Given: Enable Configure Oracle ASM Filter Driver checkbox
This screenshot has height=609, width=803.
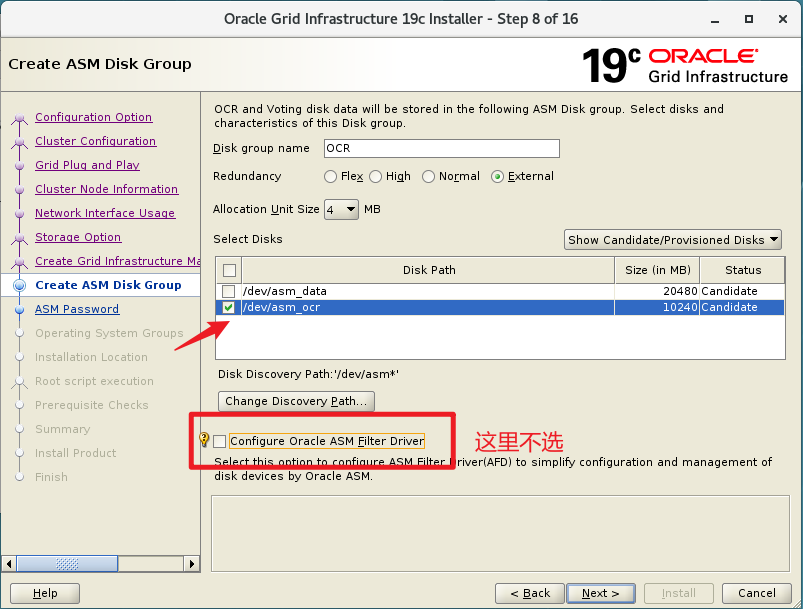Looking at the screenshot, I should [x=220, y=441].
